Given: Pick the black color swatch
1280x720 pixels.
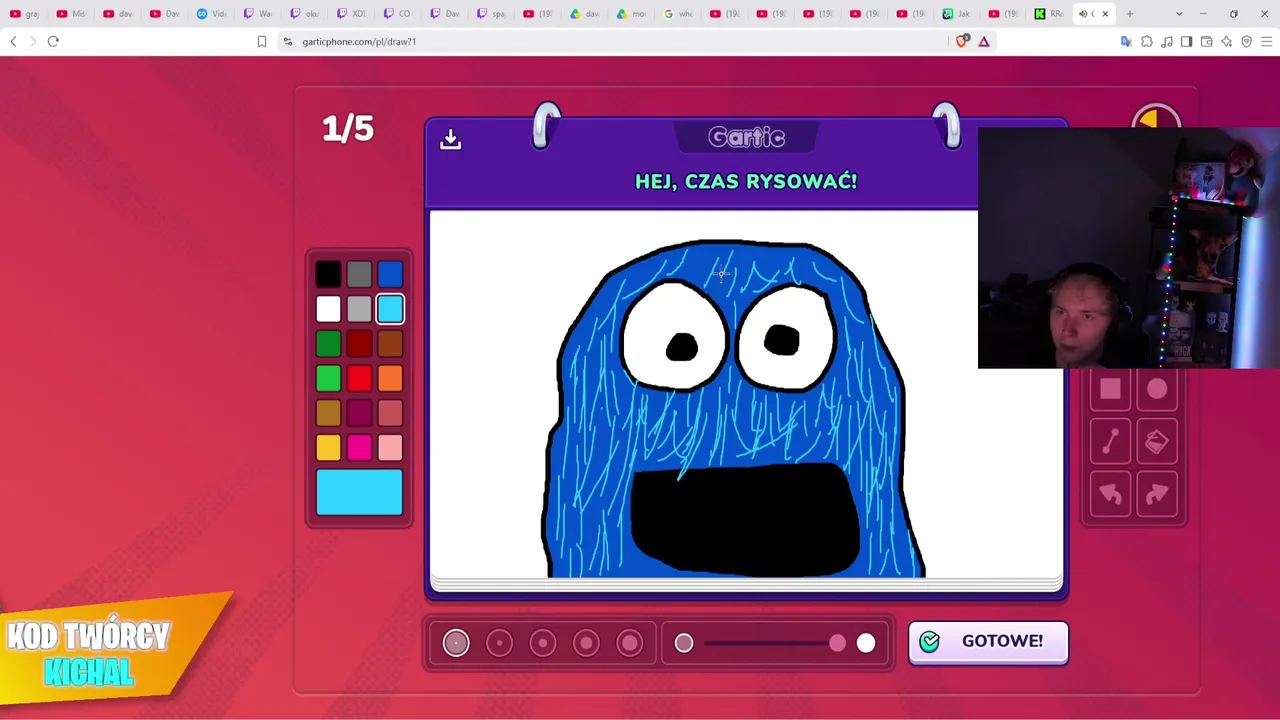Looking at the screenshot, I should click(x=328, y=274).
